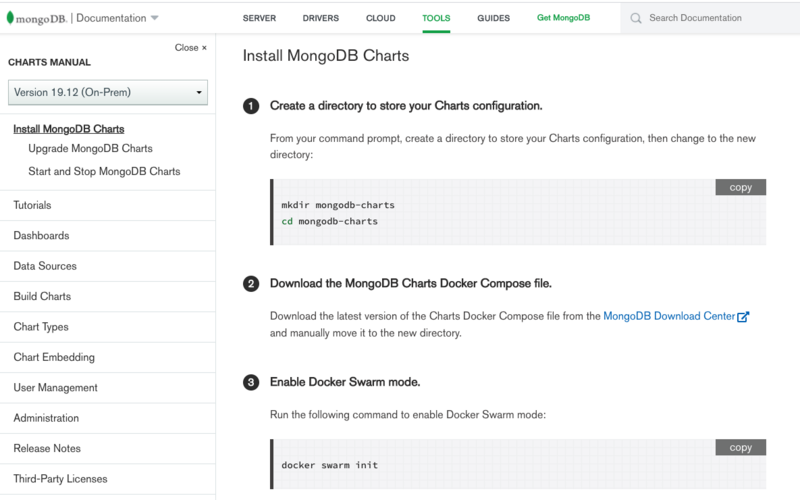
Task: Open the Data Sources section
Action: (x=45, y=266)
